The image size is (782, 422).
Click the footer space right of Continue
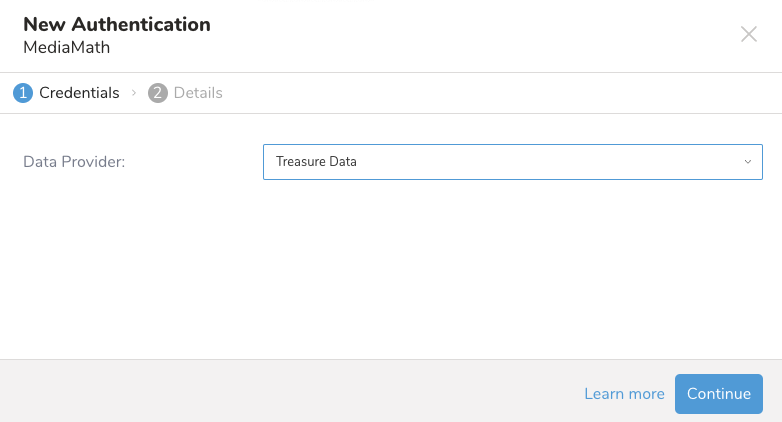coord(772,394)
